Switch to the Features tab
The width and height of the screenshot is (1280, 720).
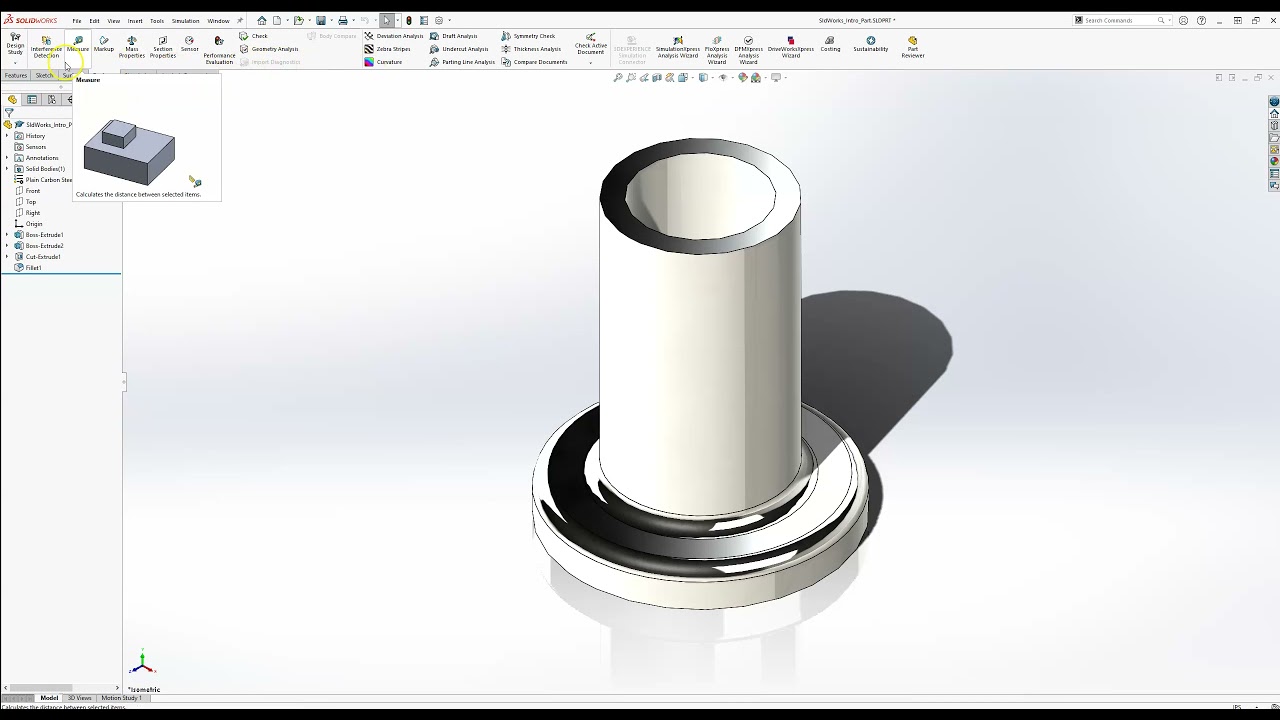tap(16, 75)
